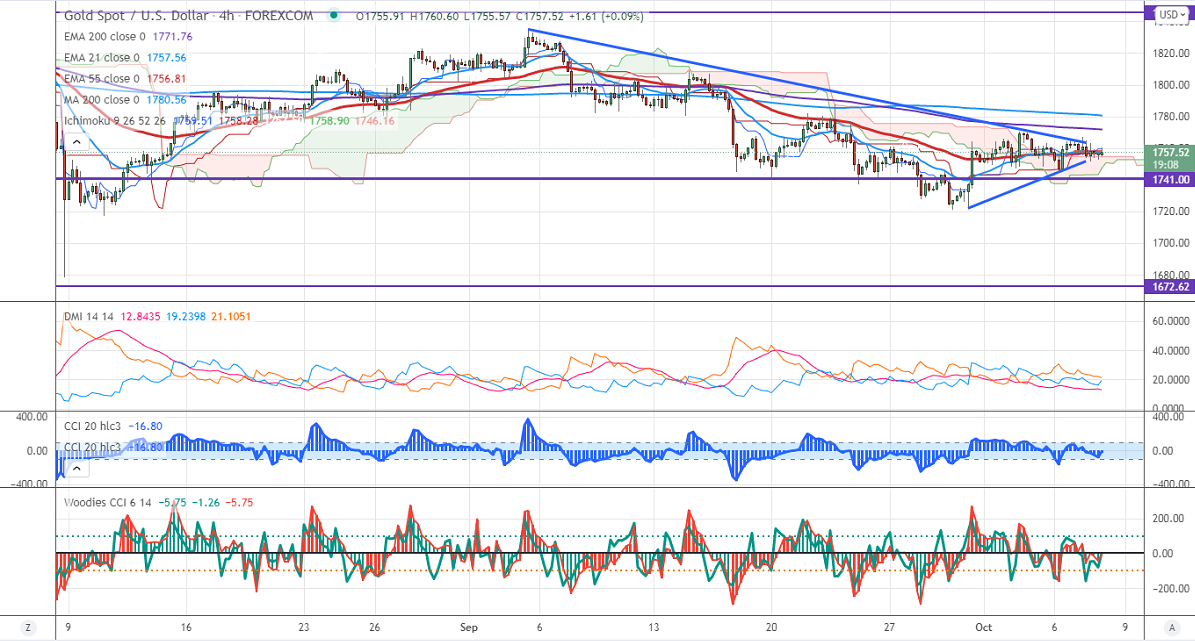Click the 1720.00 price axis label
This screenshot has width=1195, height=641.
click(1171, 211)
